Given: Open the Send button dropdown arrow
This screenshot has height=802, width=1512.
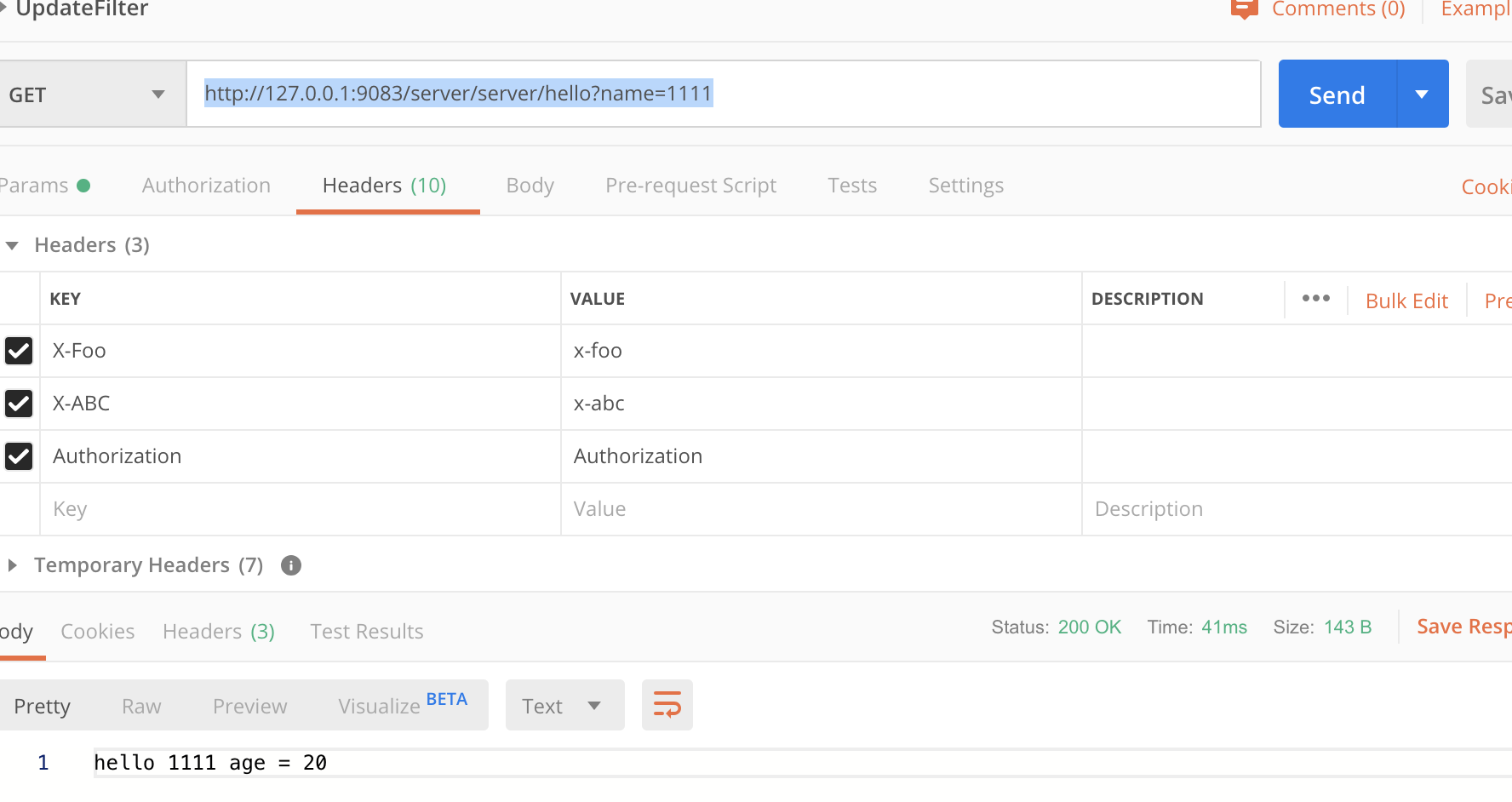Looking at the screenshot, I should (1422, 95).
